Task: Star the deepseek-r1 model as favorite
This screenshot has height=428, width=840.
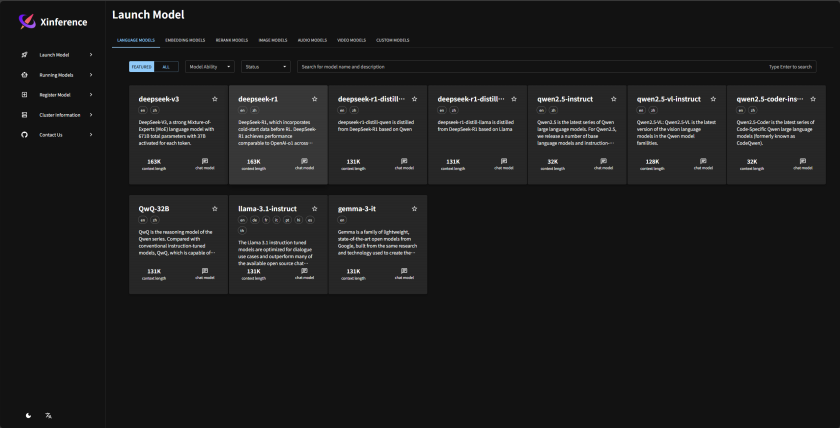Action: click(x=314, y=99)
